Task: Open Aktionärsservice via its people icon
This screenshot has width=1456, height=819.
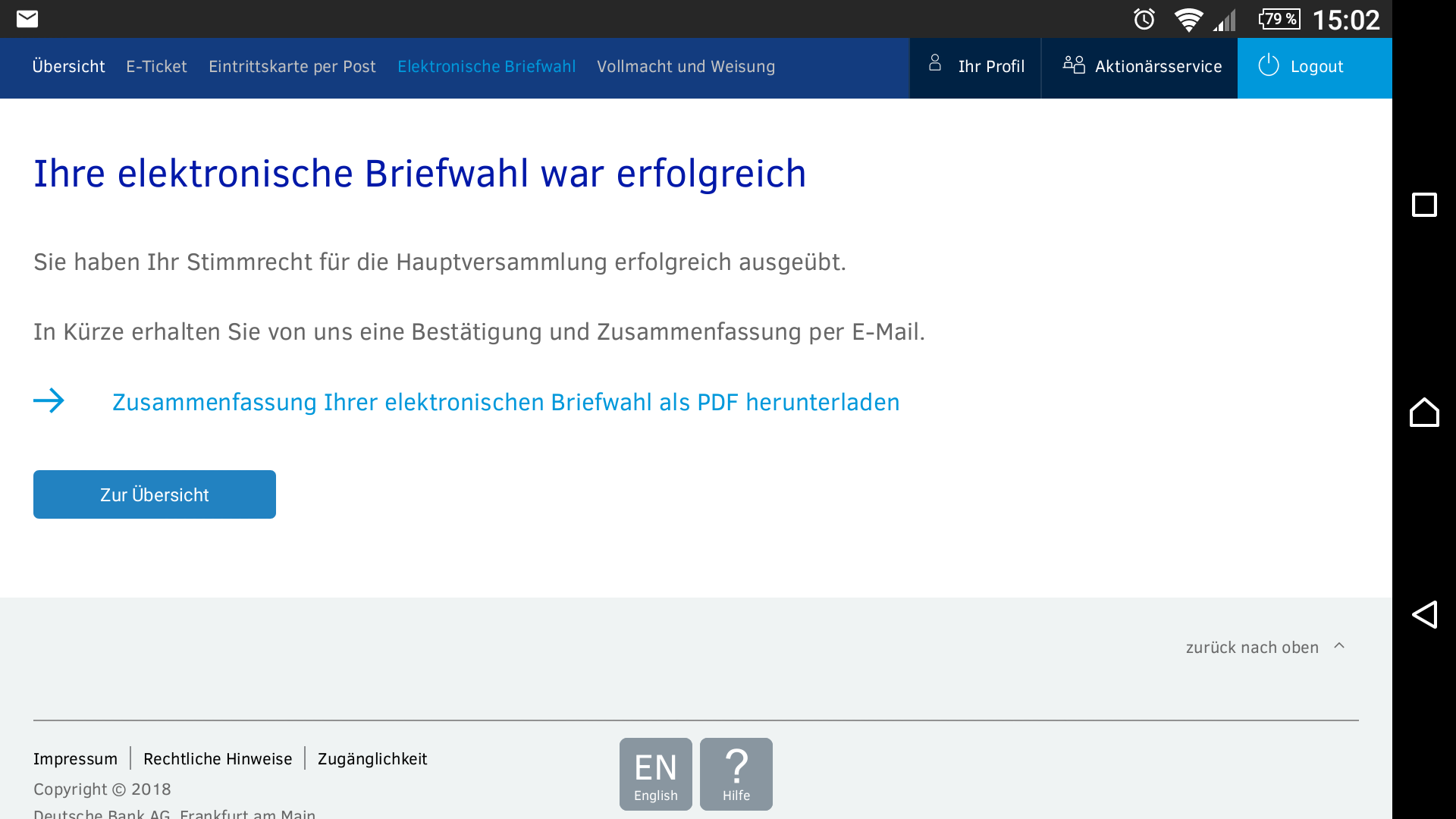Action: (1074, 66)
